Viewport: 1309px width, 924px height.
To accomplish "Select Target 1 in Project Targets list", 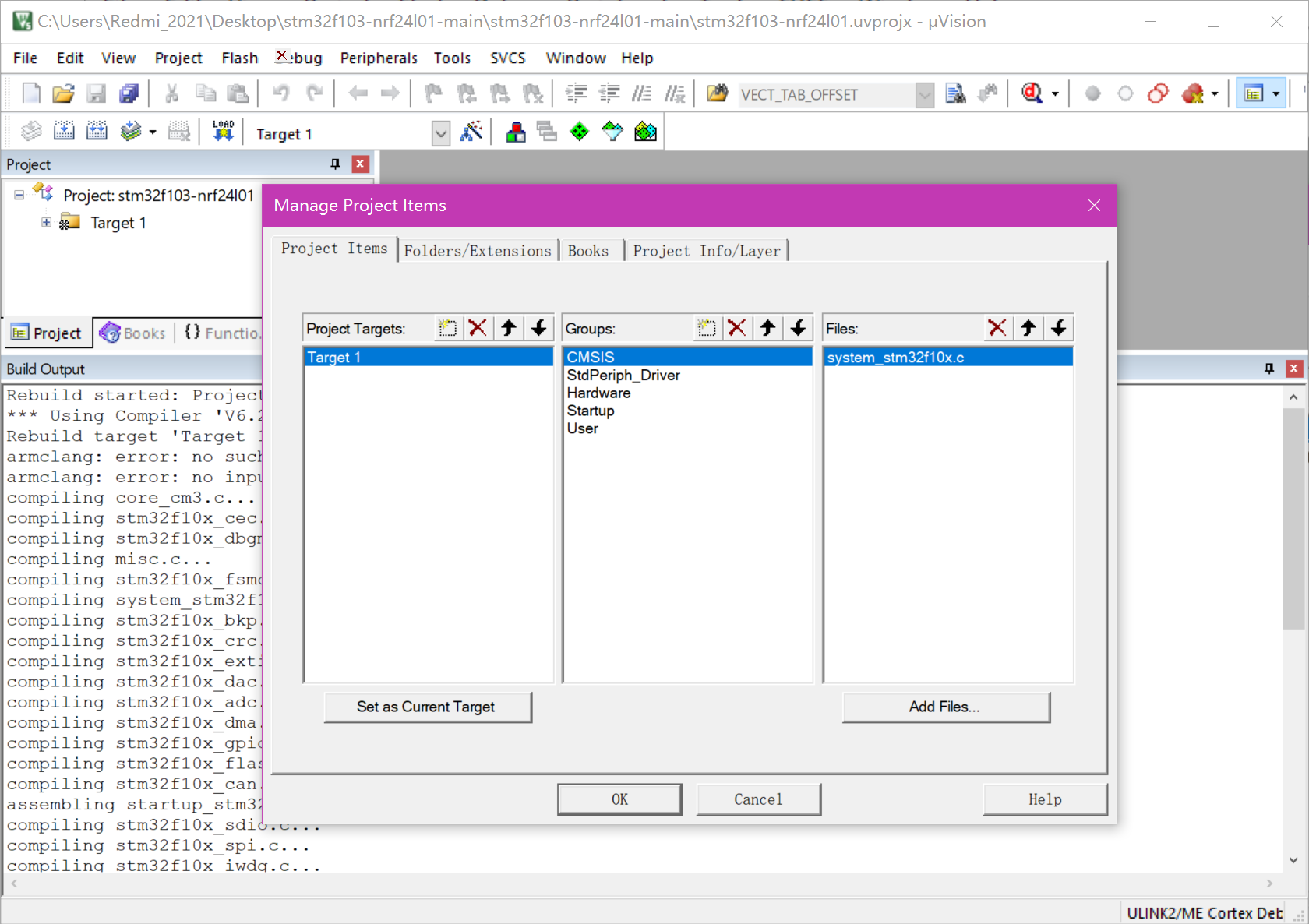I will pyautogui.click(x=428, y=358).
